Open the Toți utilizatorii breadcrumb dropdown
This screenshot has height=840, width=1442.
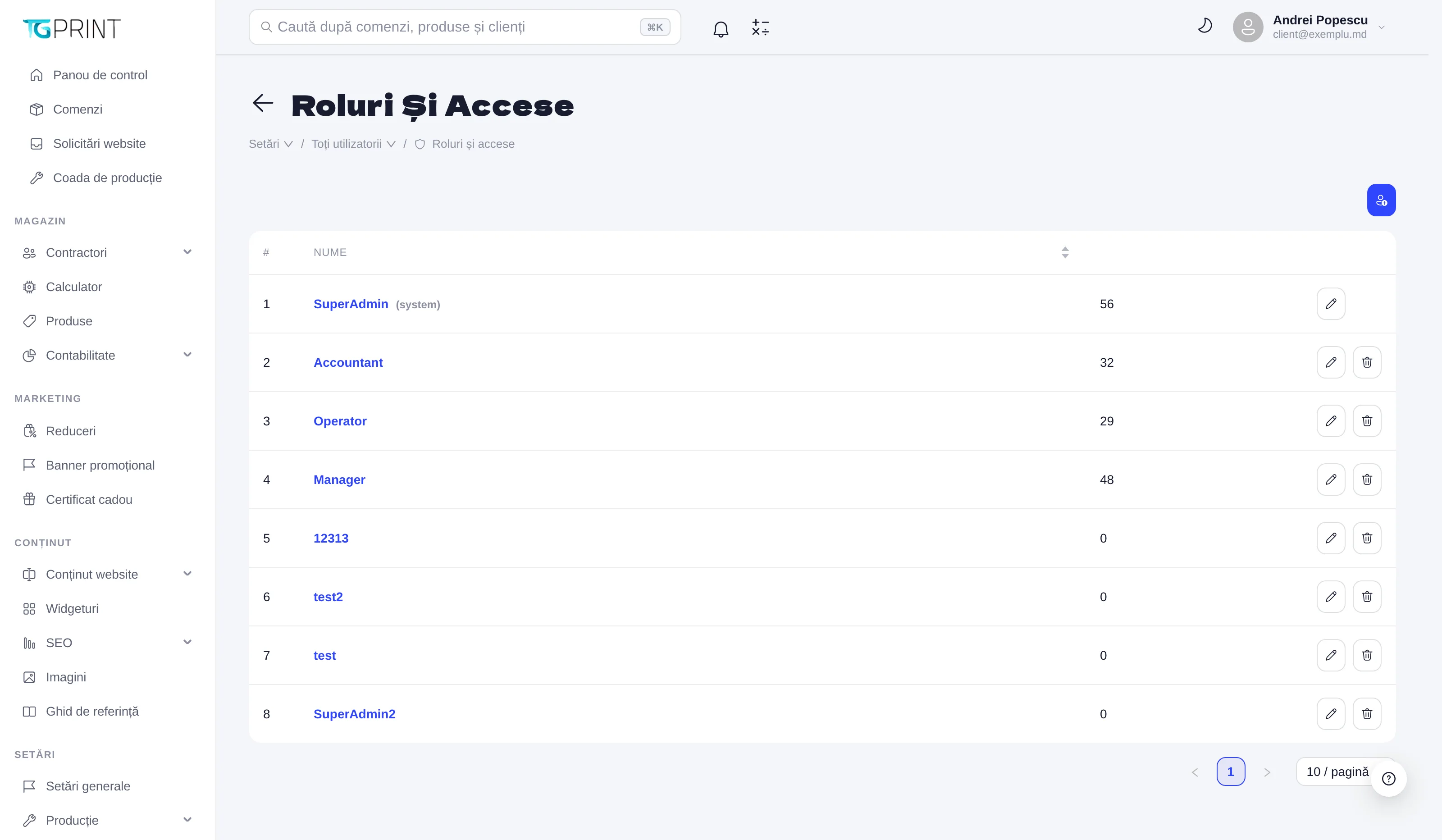353,144
